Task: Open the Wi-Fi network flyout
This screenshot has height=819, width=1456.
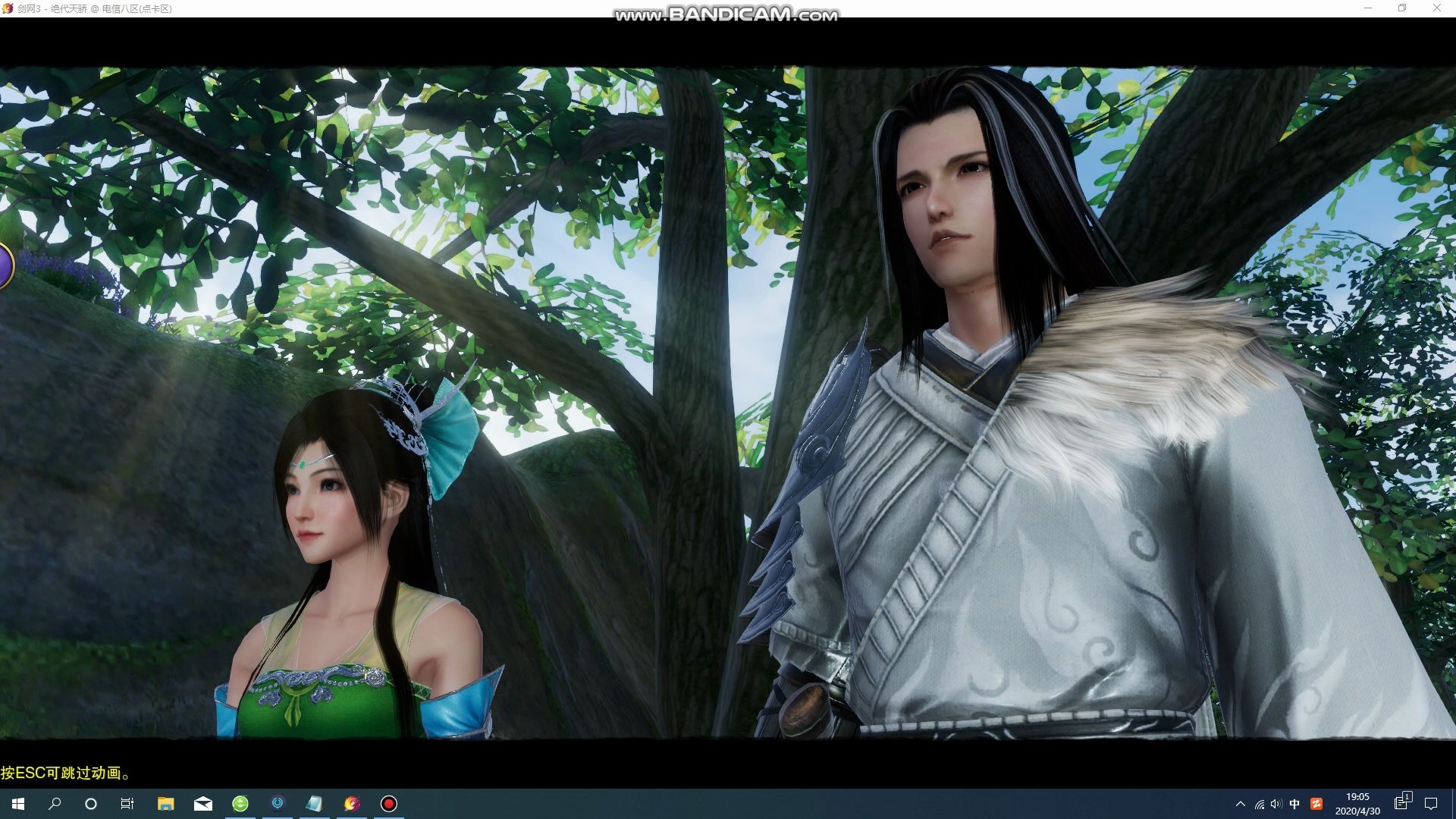Action: coord(1259,805)
